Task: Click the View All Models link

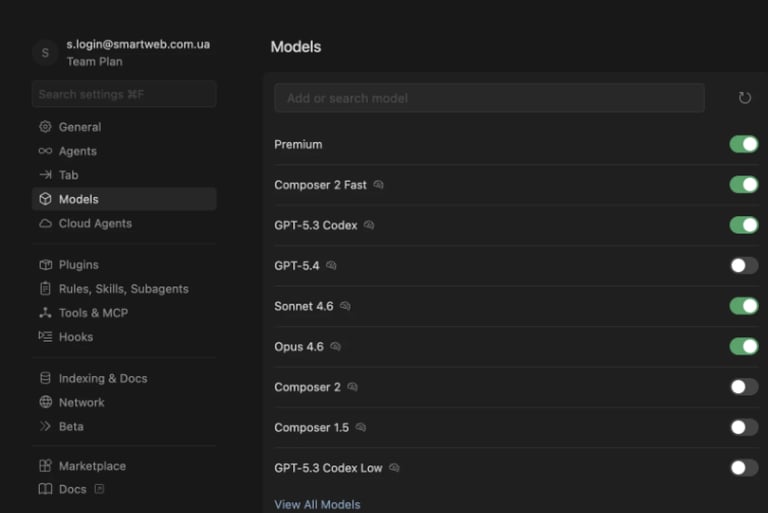Action: [317, 504]
